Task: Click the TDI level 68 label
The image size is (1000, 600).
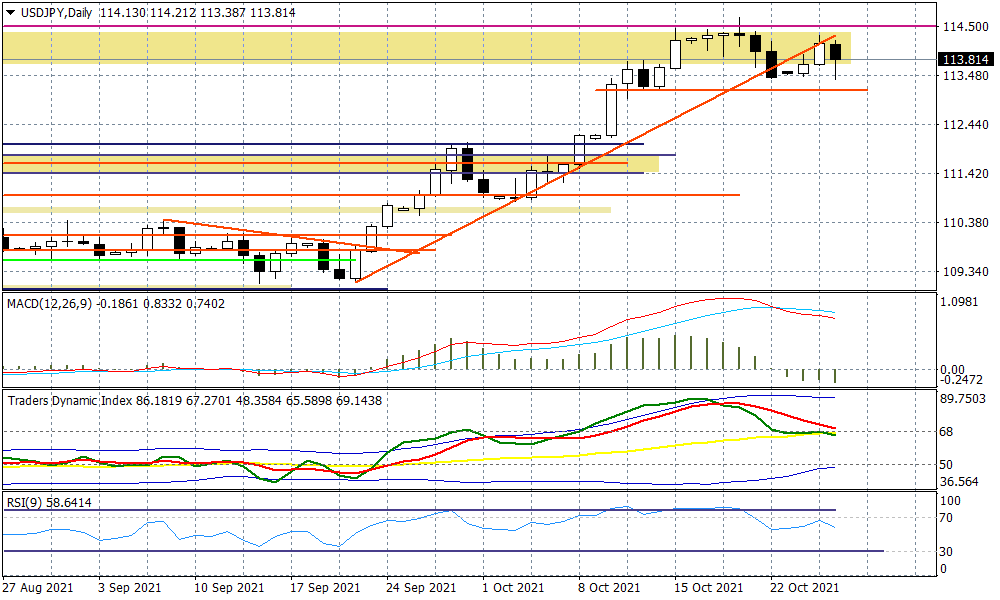Action: click(946, 432)
